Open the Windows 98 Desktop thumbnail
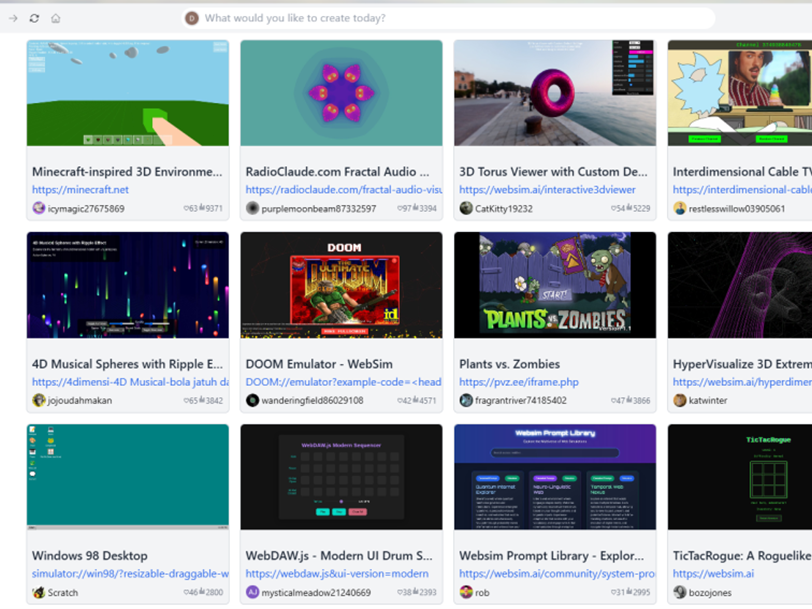The height and width of the screenshot is (609, 812). tap(127, 477)
